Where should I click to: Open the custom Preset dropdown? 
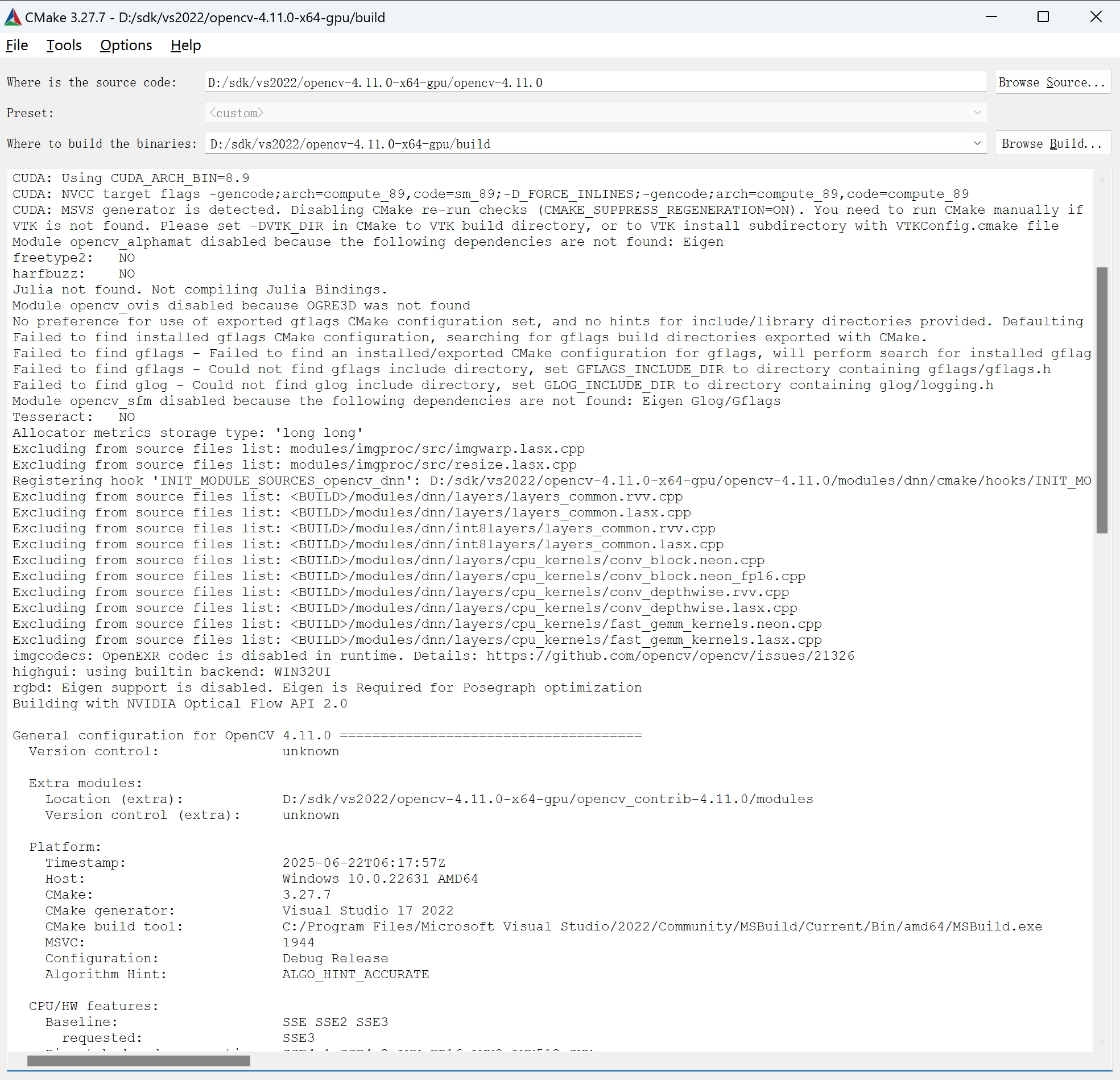point(977,112)
